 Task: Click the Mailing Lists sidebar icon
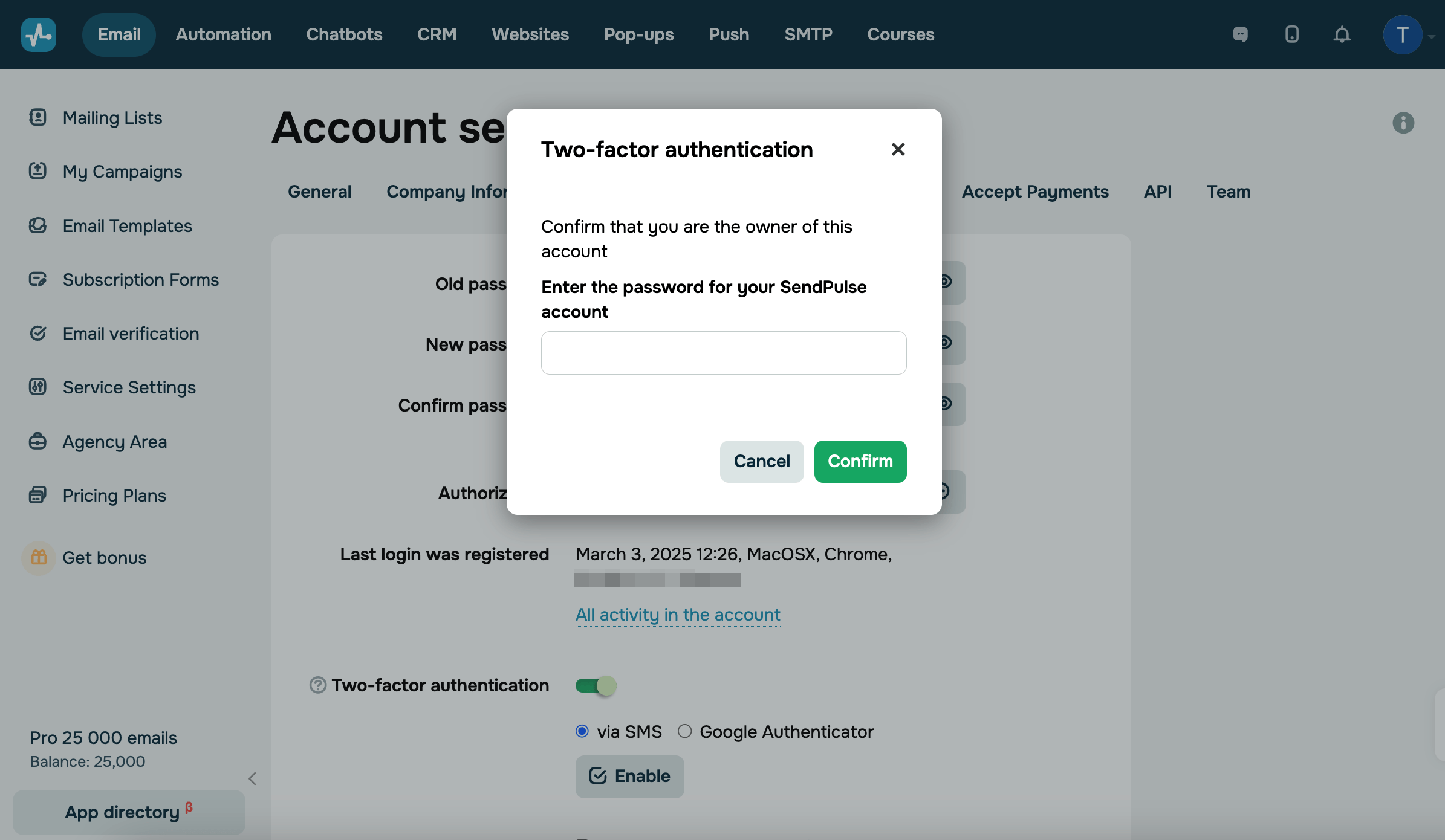point(37,117)
